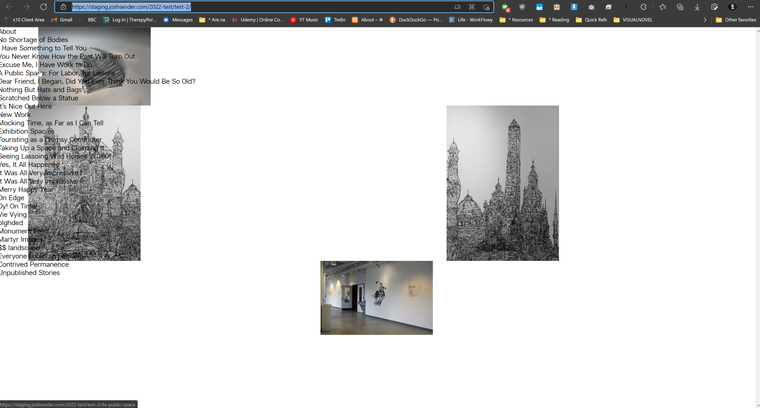Open the About link
760x408 pixels.
8,31
